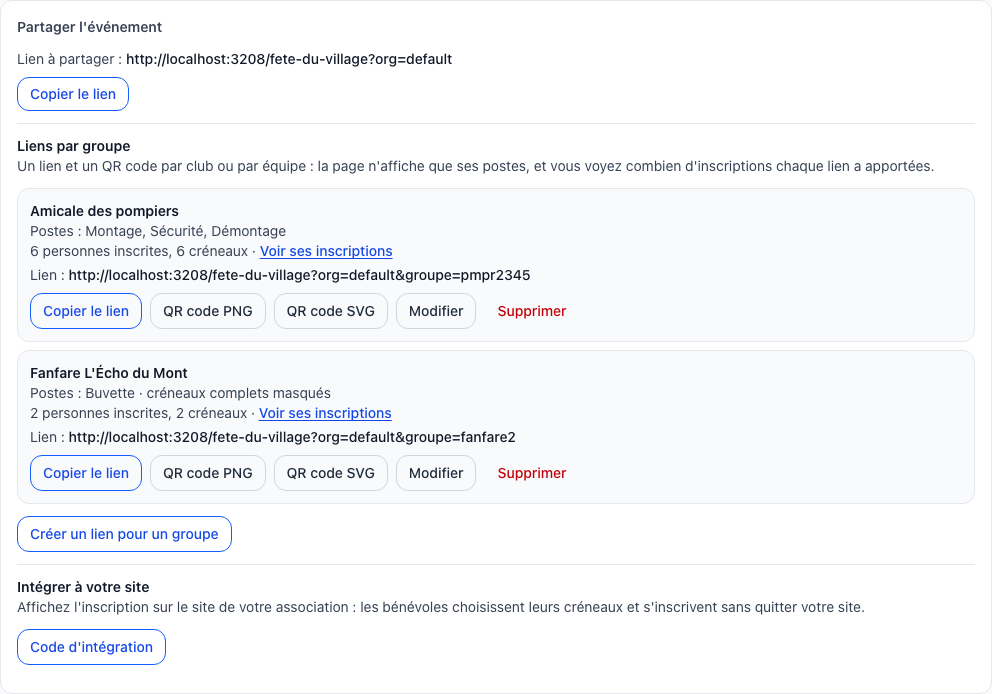Open the Code d'intégration button
Screen dimensions: 992x694
tap(91, 647)
